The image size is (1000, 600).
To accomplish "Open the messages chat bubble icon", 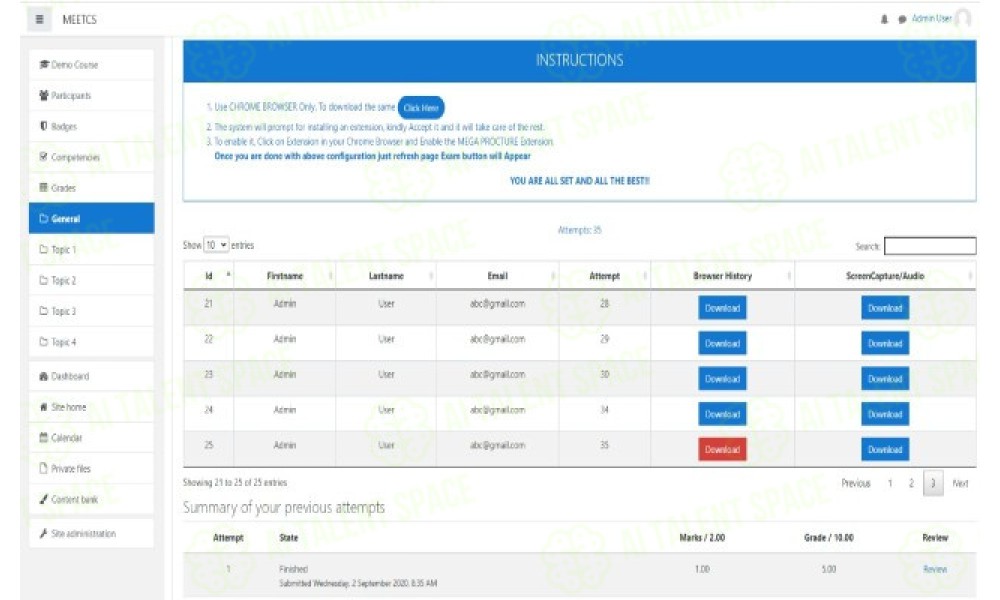I will (x=902, y=19).
